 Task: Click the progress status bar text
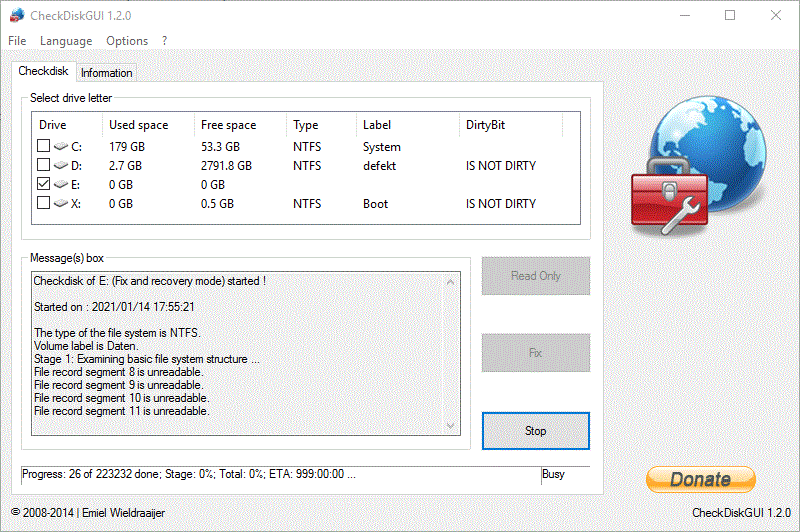189,474
